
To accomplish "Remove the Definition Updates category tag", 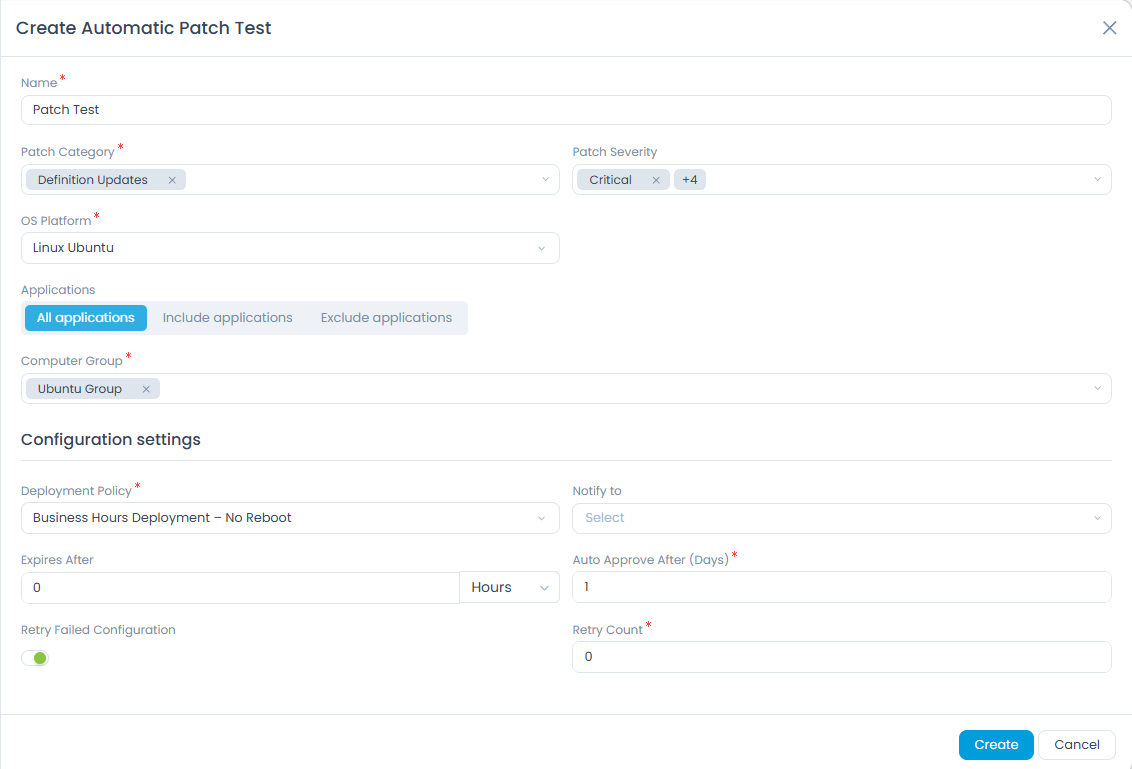I will 172,179.
